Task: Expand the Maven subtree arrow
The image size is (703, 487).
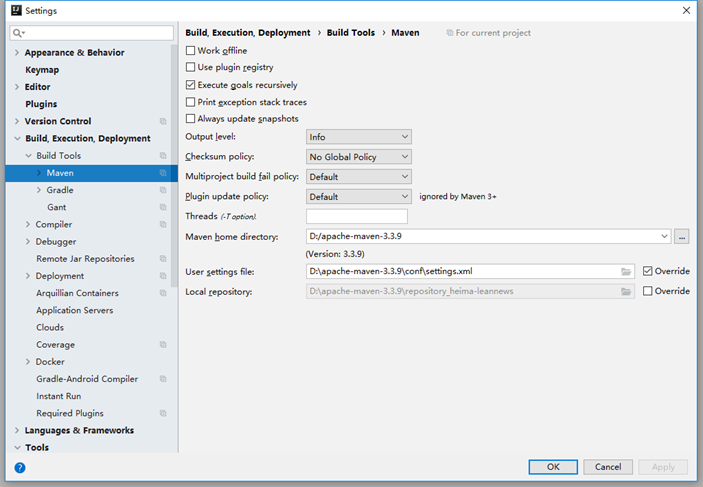Action: pos(39,173)
